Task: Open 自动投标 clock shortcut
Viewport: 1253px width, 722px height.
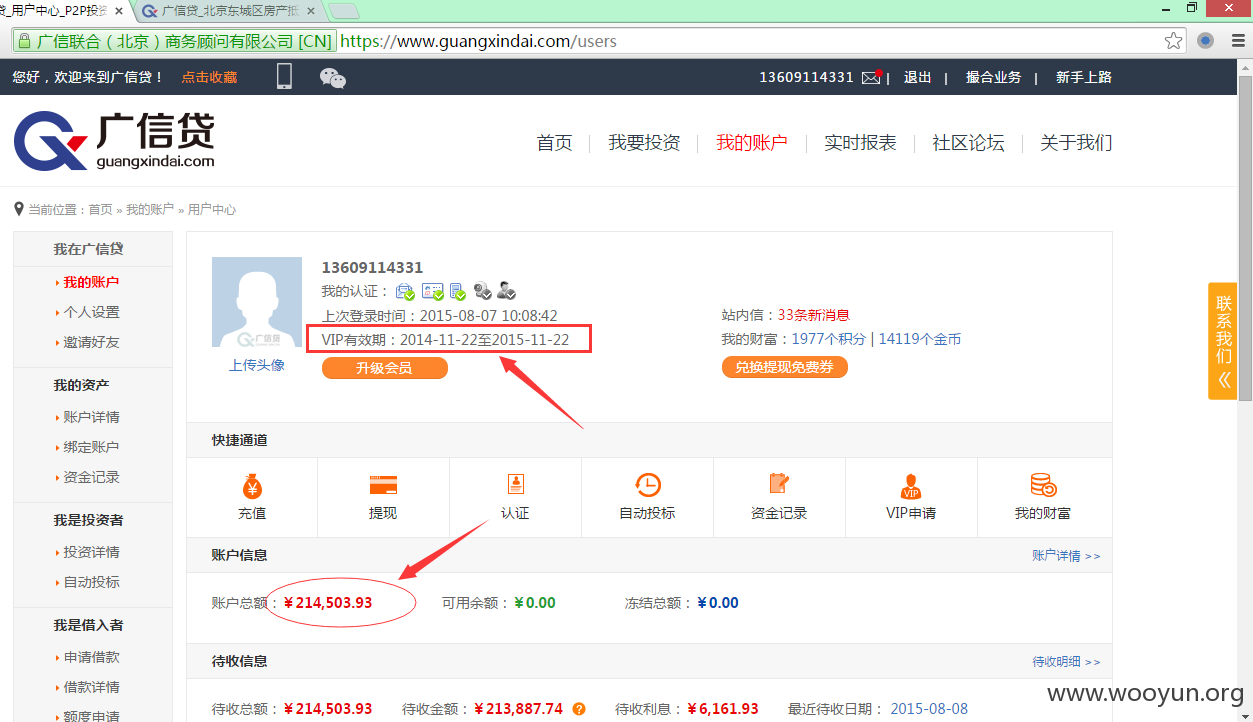Action: [x=647, y=485]
